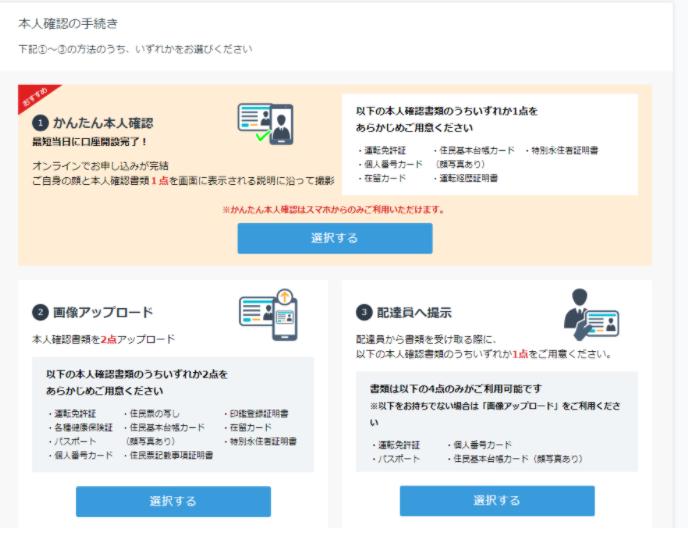Click text 配達員から書類を受け取る際に、
This screenshot has height=534, width=695.
click(x=426, y=339)
